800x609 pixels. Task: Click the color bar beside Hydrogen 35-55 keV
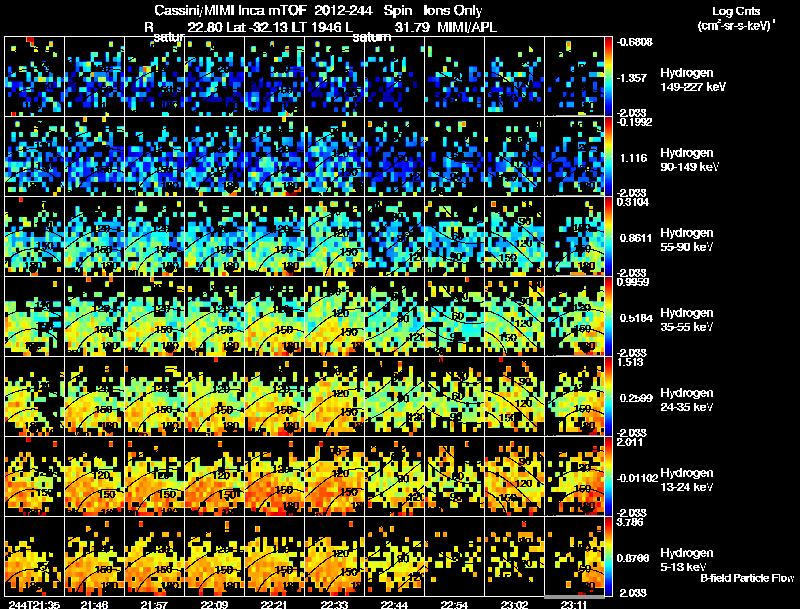609,316
